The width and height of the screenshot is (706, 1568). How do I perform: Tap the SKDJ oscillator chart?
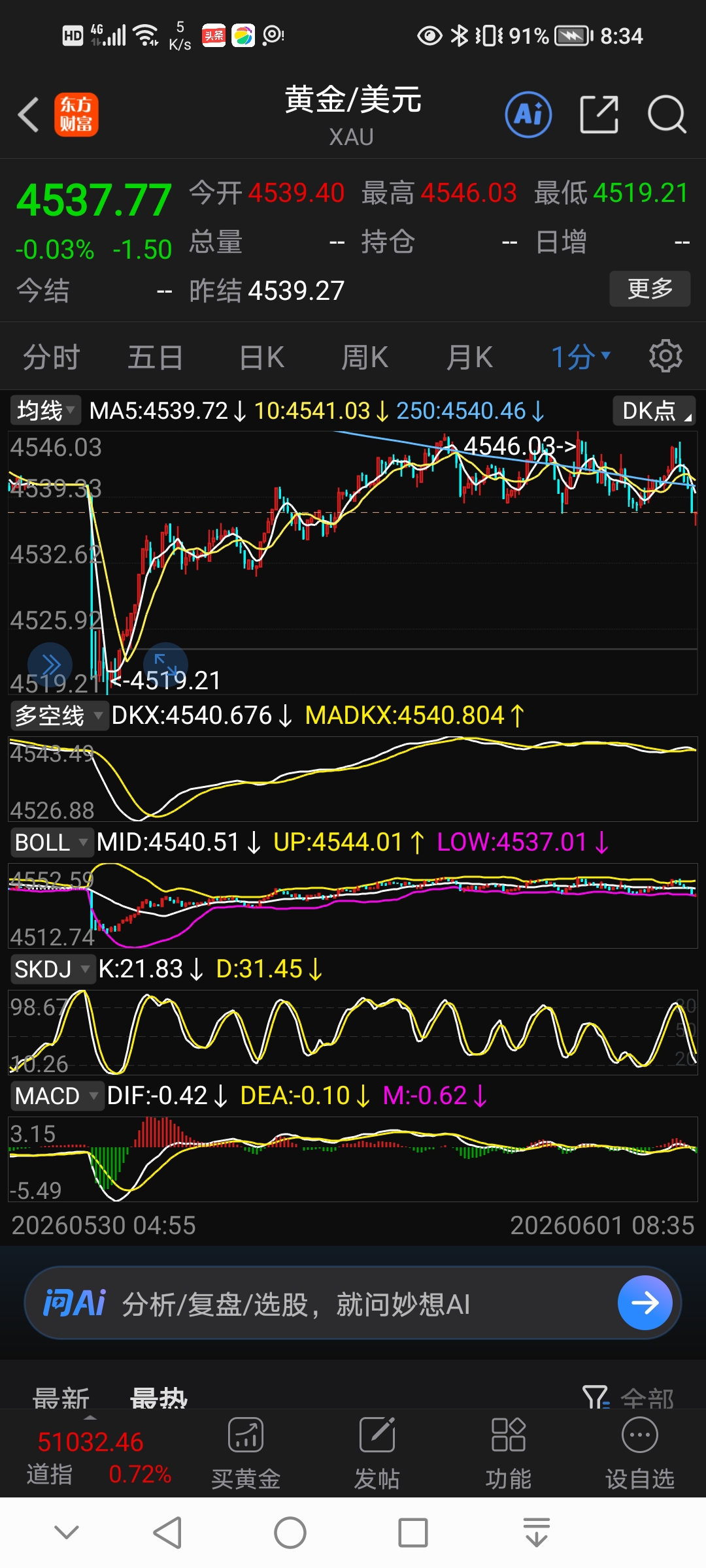353,1032
